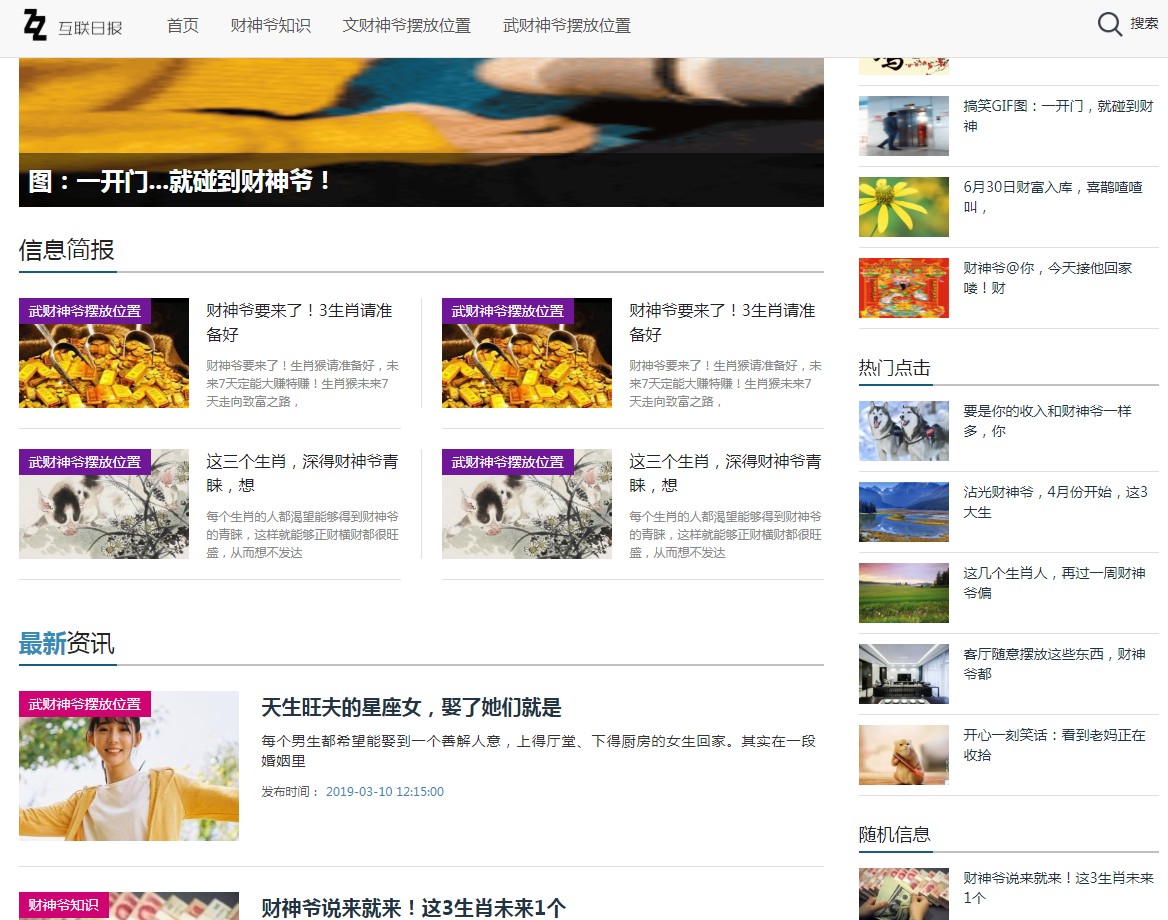Click second gold ingots image in 信息简报

click(x=527, y=353)
